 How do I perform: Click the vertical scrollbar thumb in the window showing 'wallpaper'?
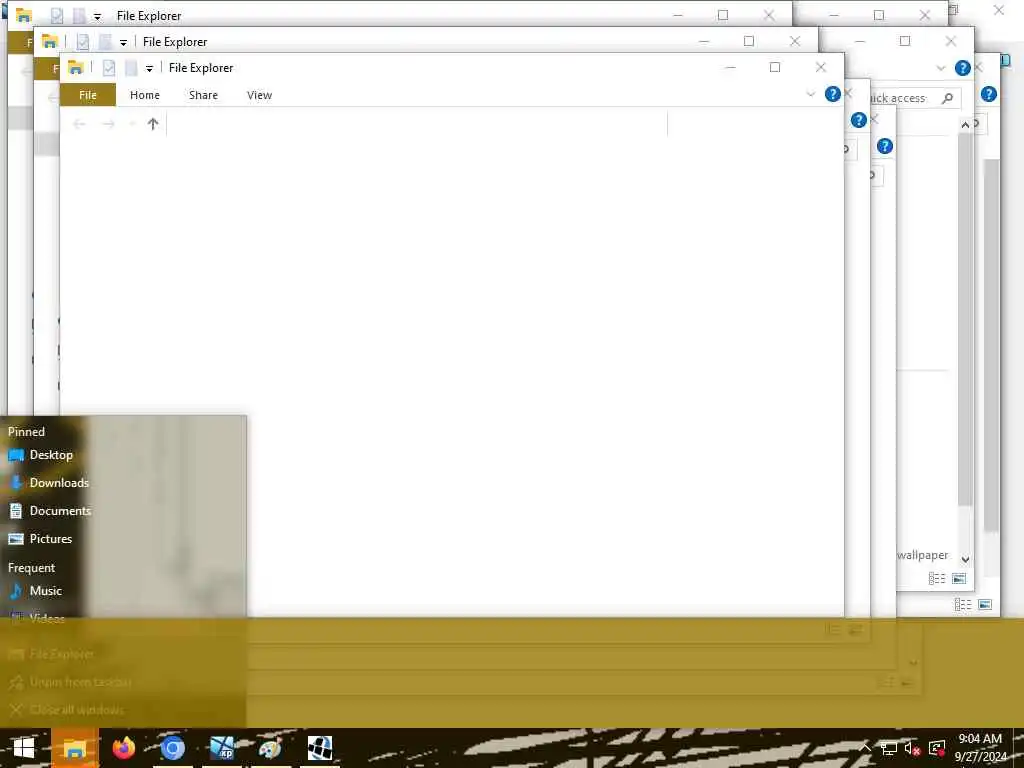pyautogui.click(x=965, y=319)
